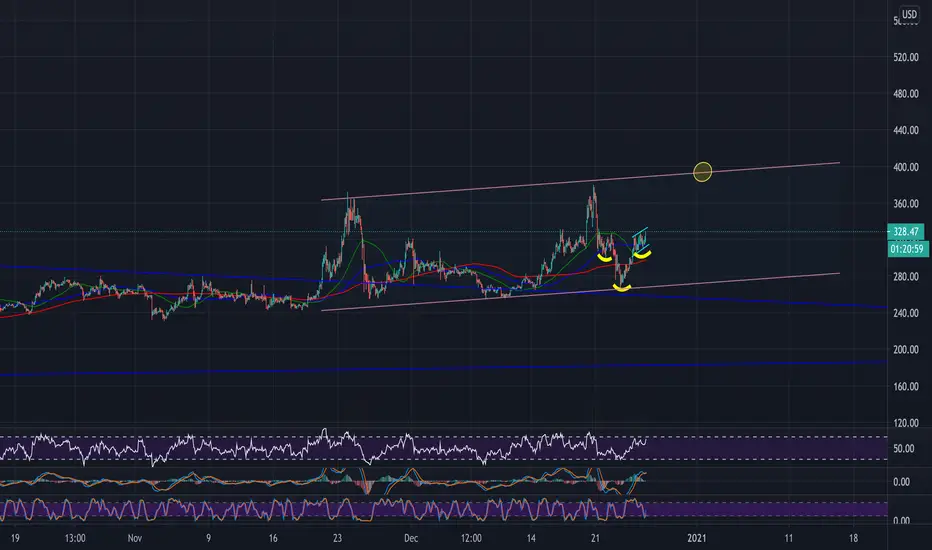
Task: Click the USD currency label
Action: tap(909, 14)
